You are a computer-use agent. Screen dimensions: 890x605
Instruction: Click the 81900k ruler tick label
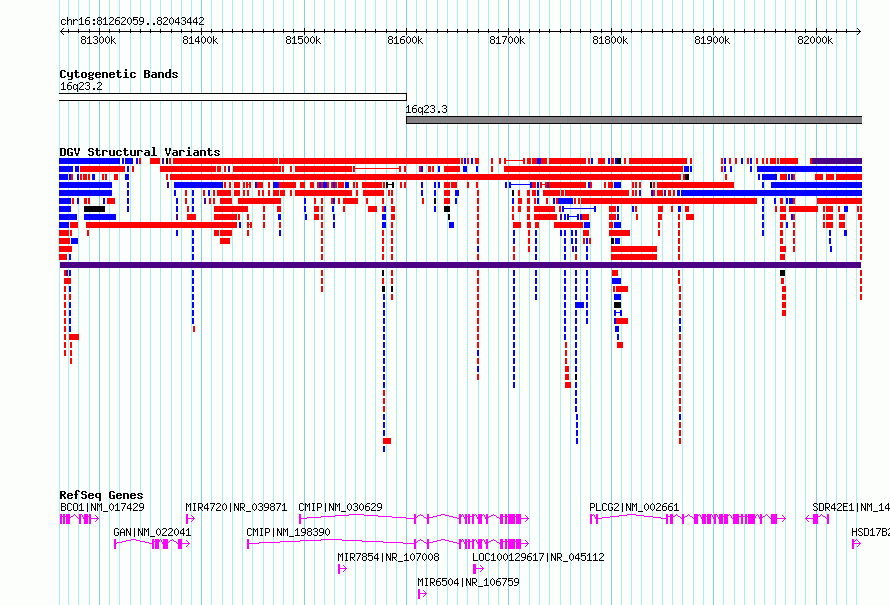coord(712,40)
